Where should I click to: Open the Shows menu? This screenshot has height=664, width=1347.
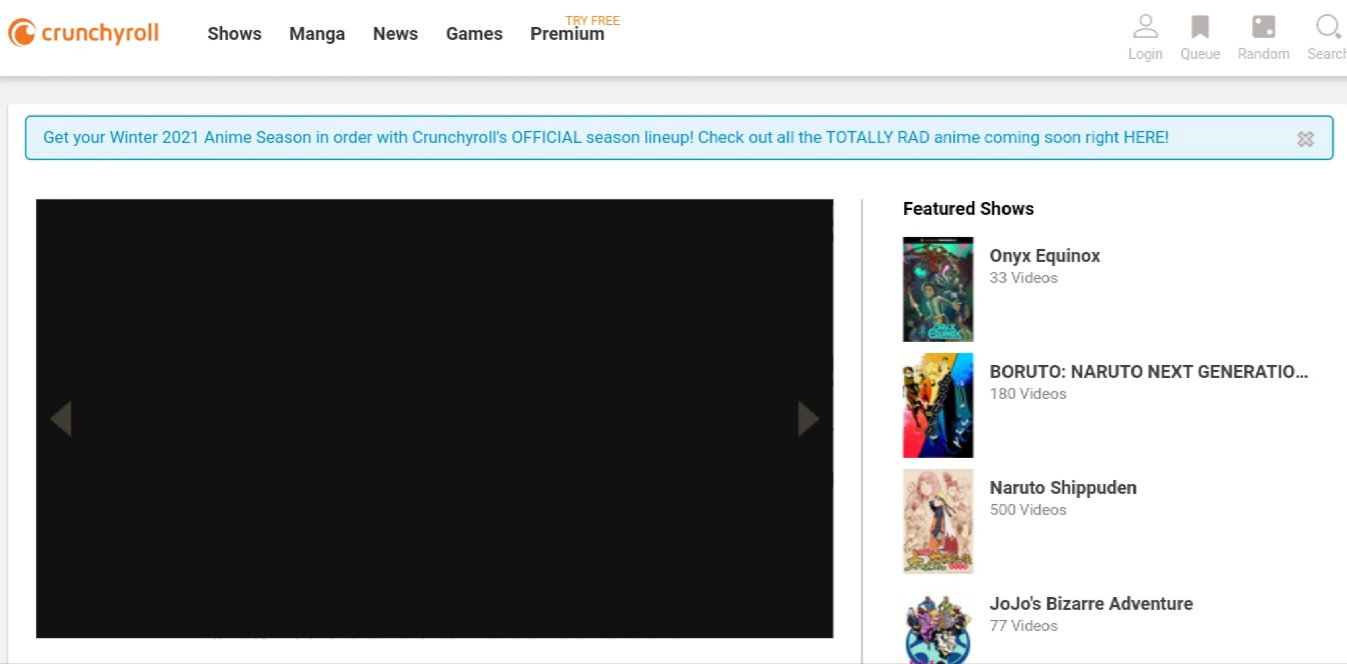pyautogui.click(x=234, y=34)
